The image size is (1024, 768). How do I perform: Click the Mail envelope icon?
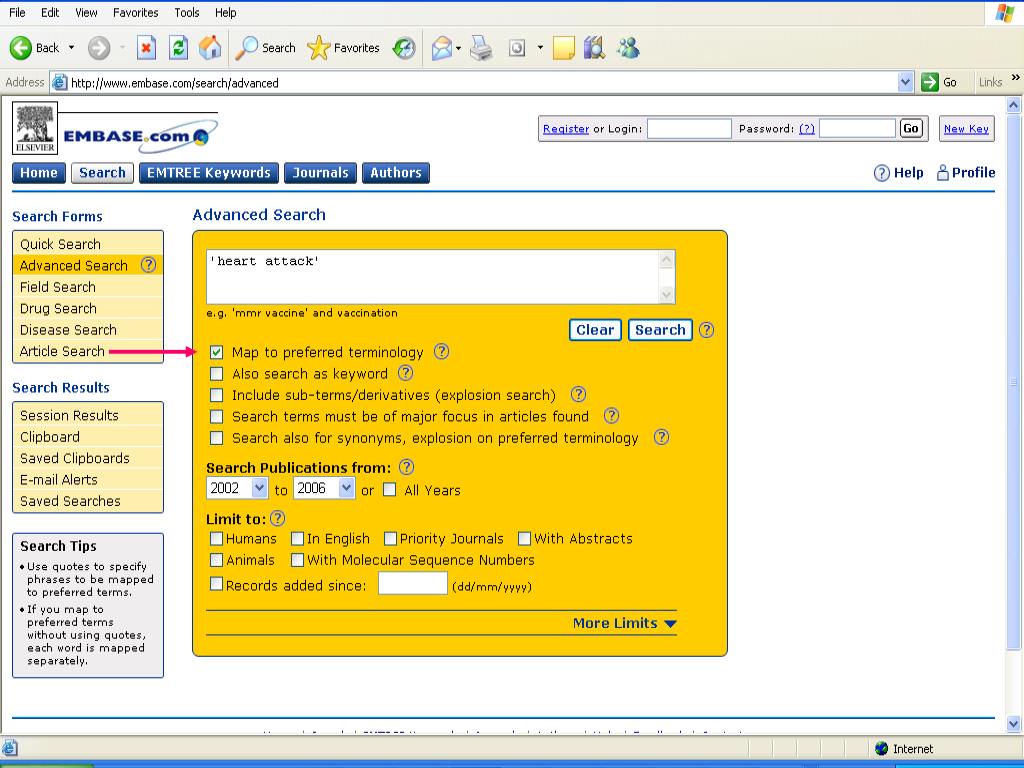[x=442, y=48]
